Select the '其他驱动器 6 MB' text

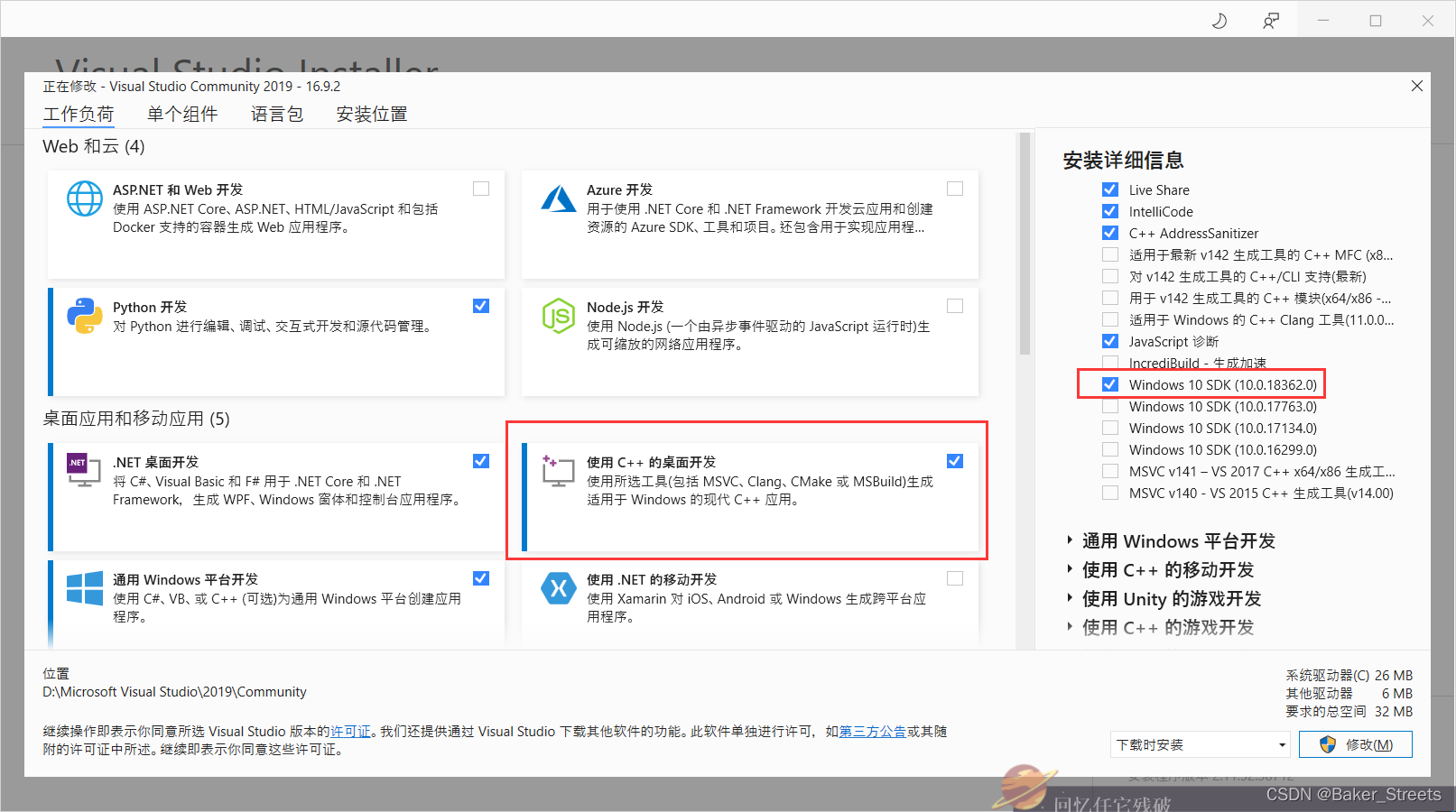coord(1349,693)
